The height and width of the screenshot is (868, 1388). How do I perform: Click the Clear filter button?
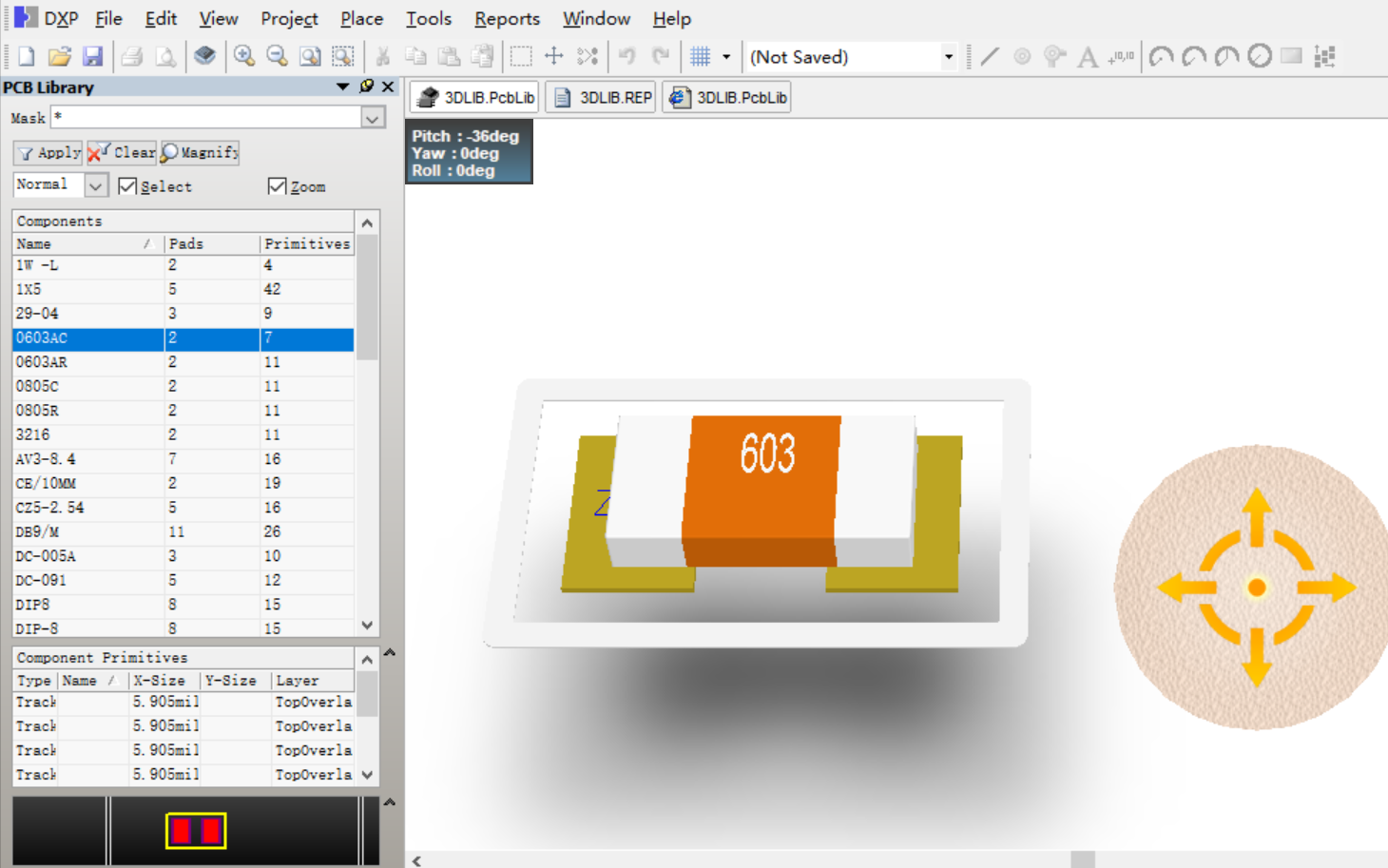click(x=122, y=152)
